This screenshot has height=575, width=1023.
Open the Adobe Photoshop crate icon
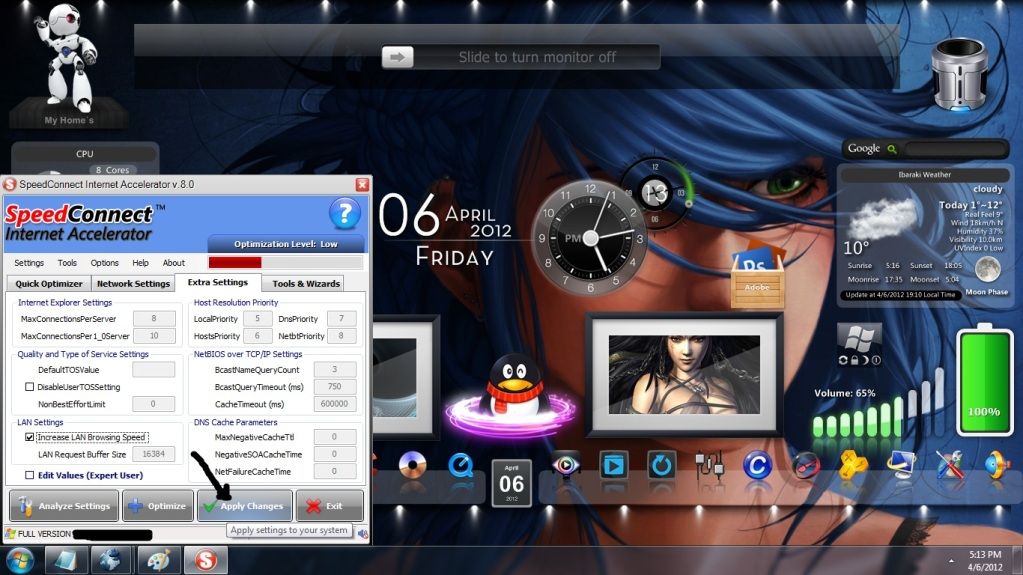pos(757,273)
